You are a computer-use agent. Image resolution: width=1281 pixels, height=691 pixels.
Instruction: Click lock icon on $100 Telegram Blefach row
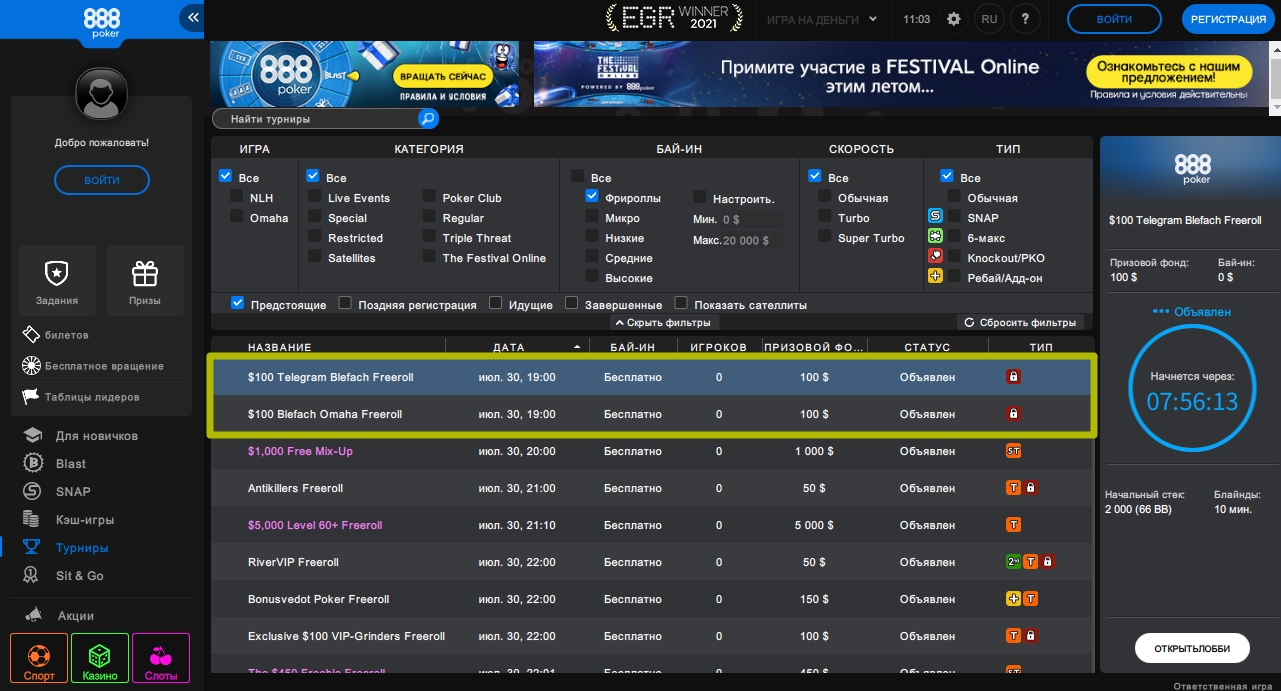(1013, 377)
